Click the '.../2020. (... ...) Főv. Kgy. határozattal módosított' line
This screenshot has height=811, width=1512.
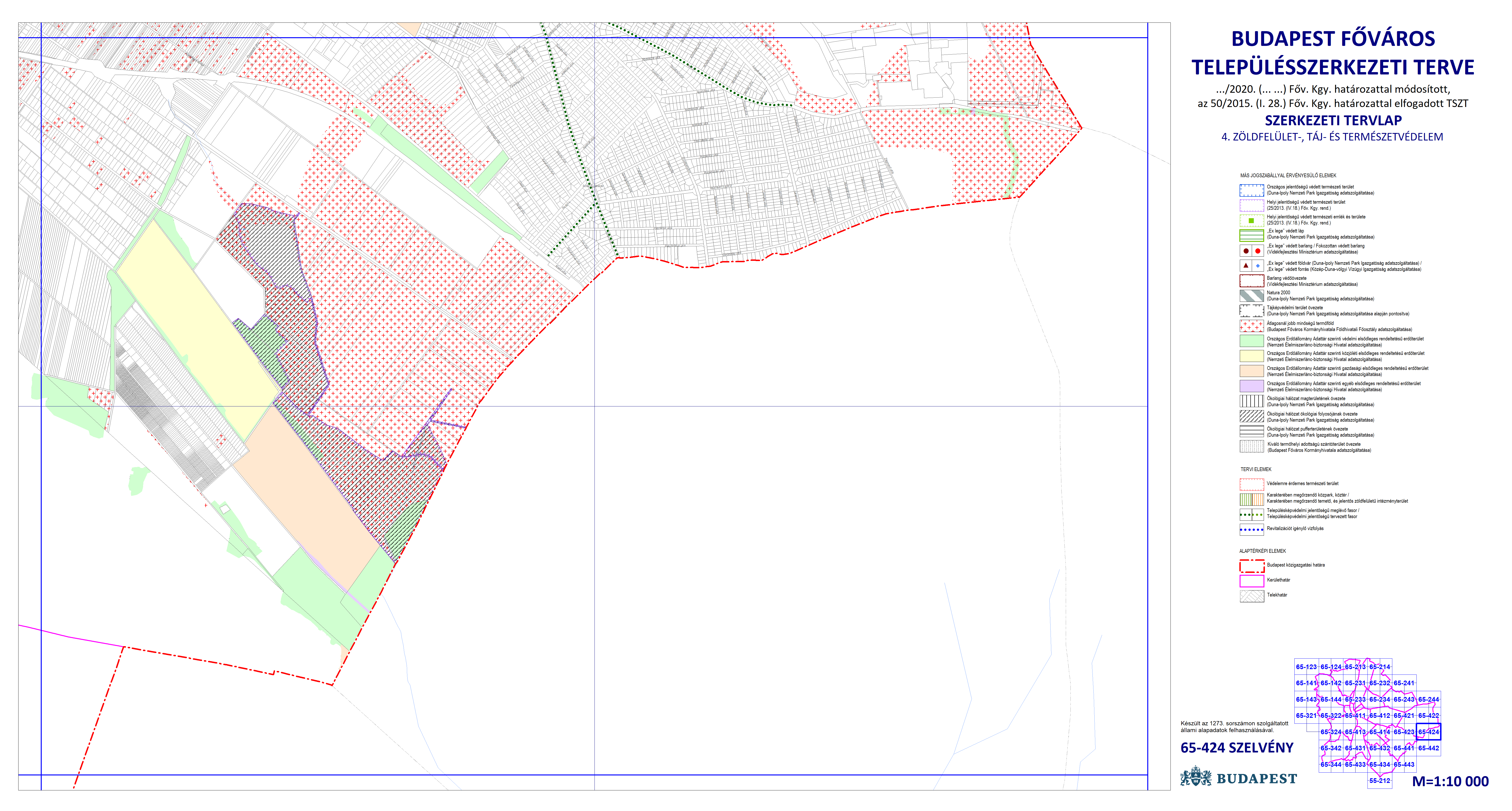(x=1333, y=89)
